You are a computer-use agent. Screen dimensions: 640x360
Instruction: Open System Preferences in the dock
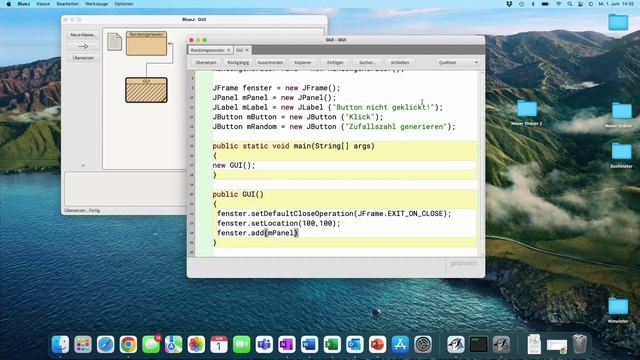pos(423,344)
